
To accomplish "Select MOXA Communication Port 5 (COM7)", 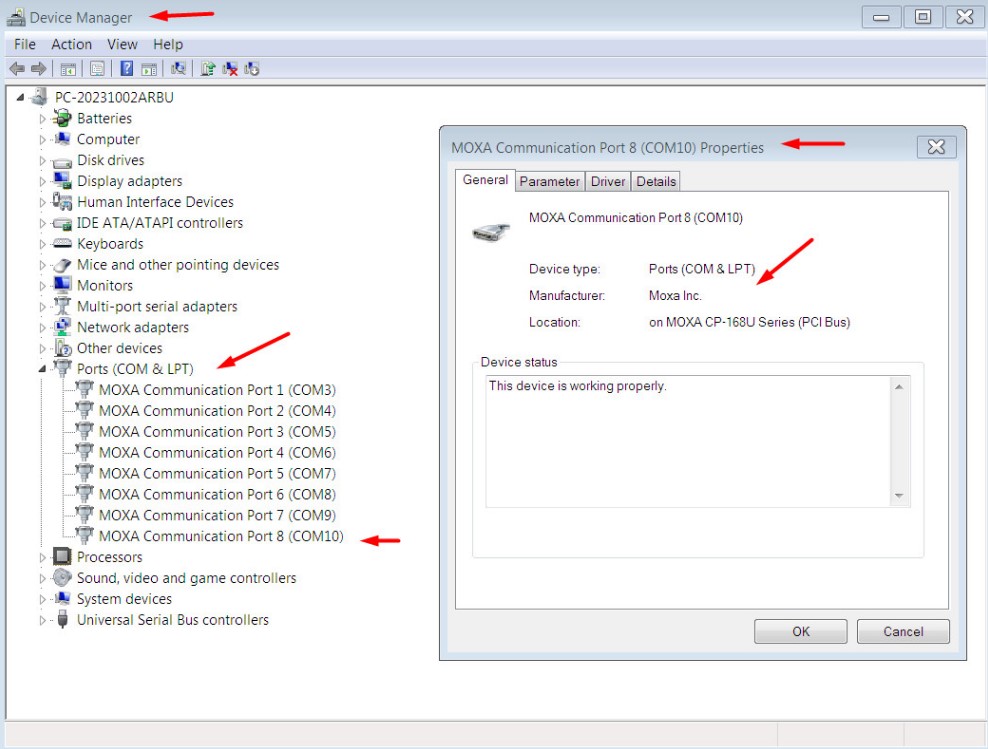I will tap(217, 473).
